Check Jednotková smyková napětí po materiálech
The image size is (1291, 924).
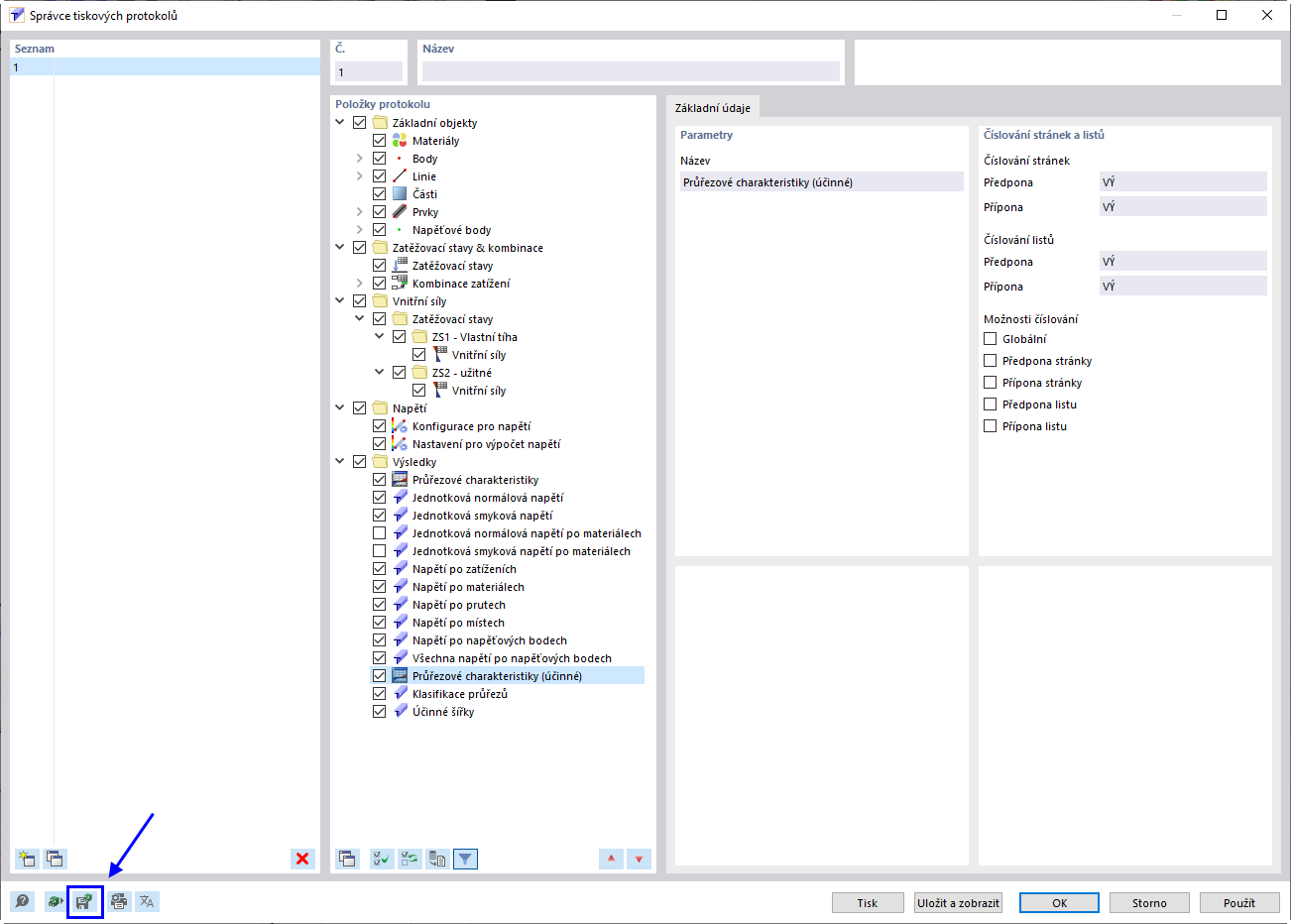click(379, 551)
